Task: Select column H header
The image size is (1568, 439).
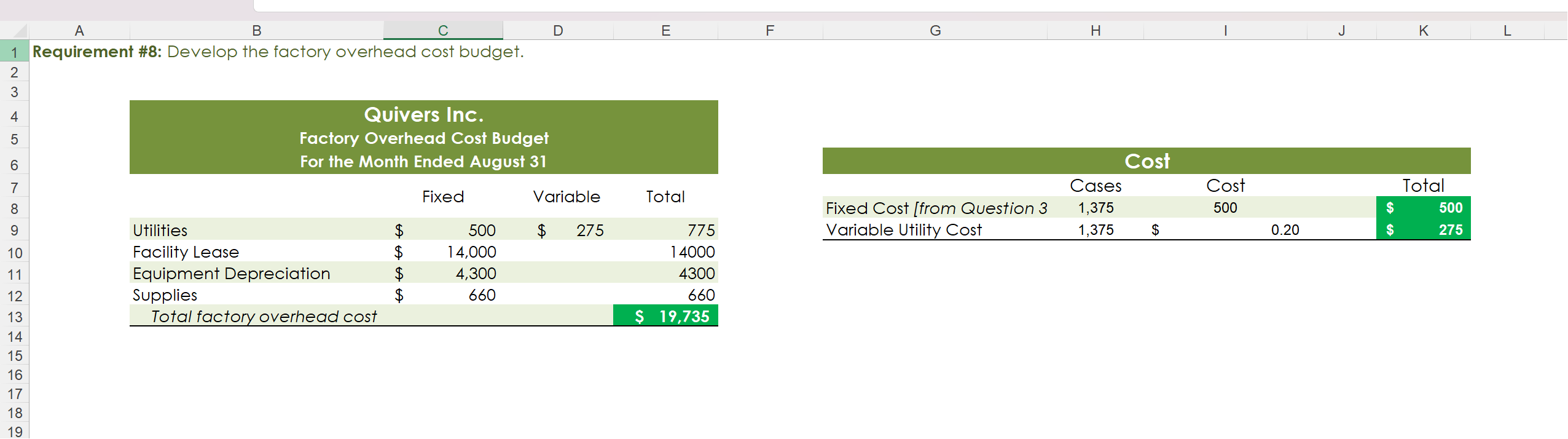Action: tap(1096, 31)
